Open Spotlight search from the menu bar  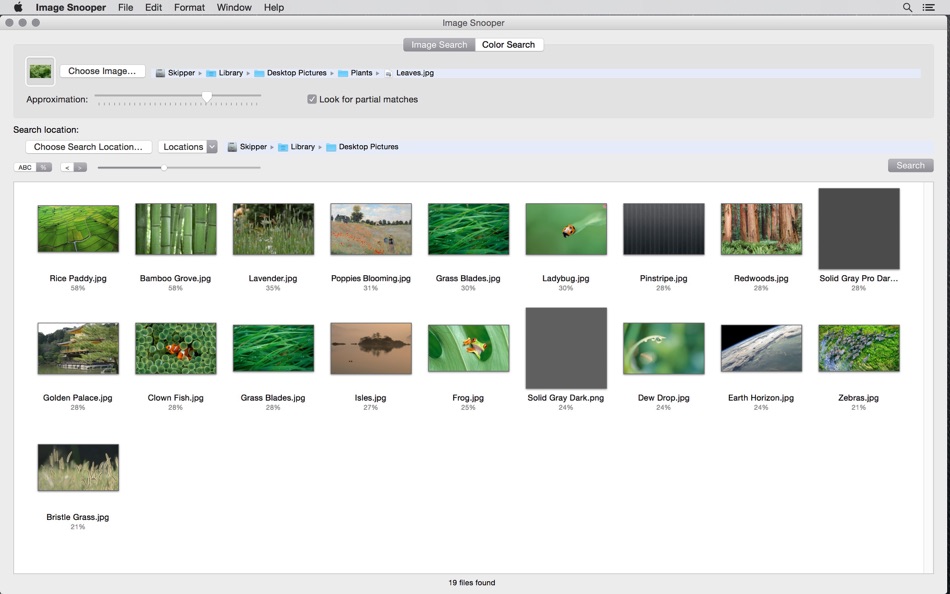tap(905, 7)
